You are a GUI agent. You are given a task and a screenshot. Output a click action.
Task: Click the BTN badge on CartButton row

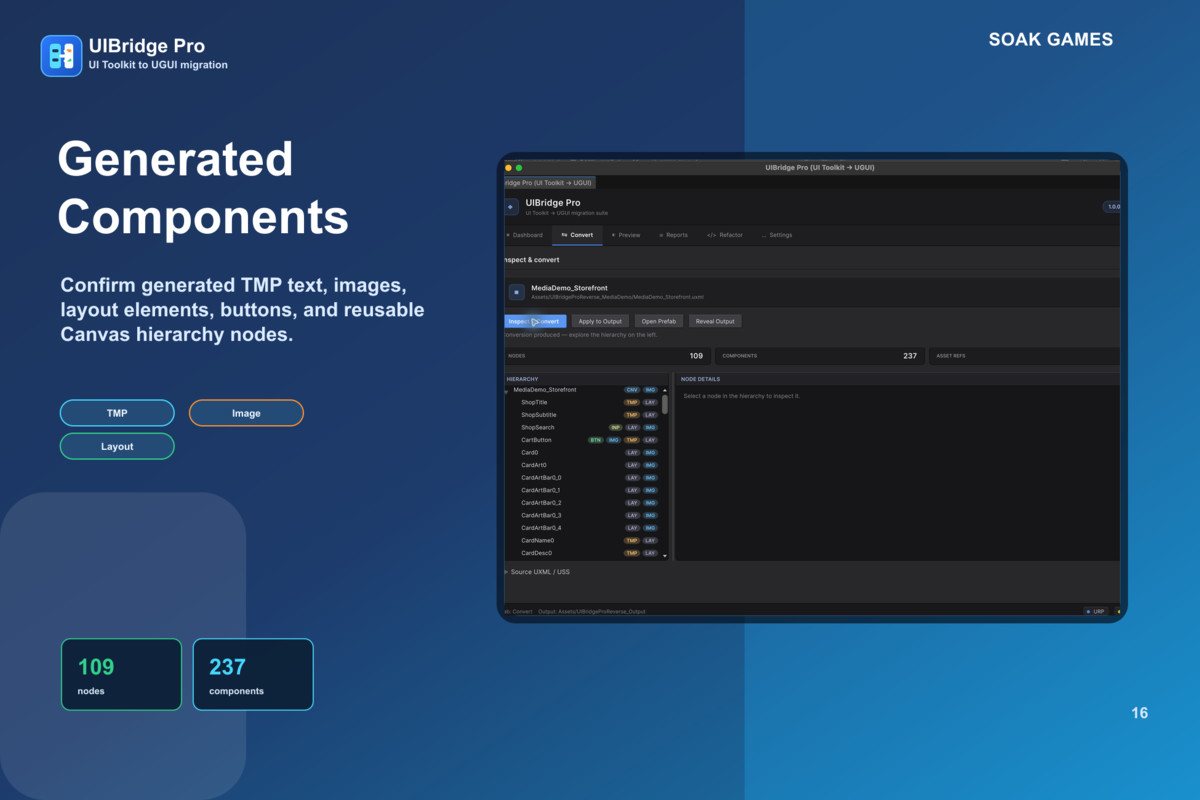coord(596,440)
